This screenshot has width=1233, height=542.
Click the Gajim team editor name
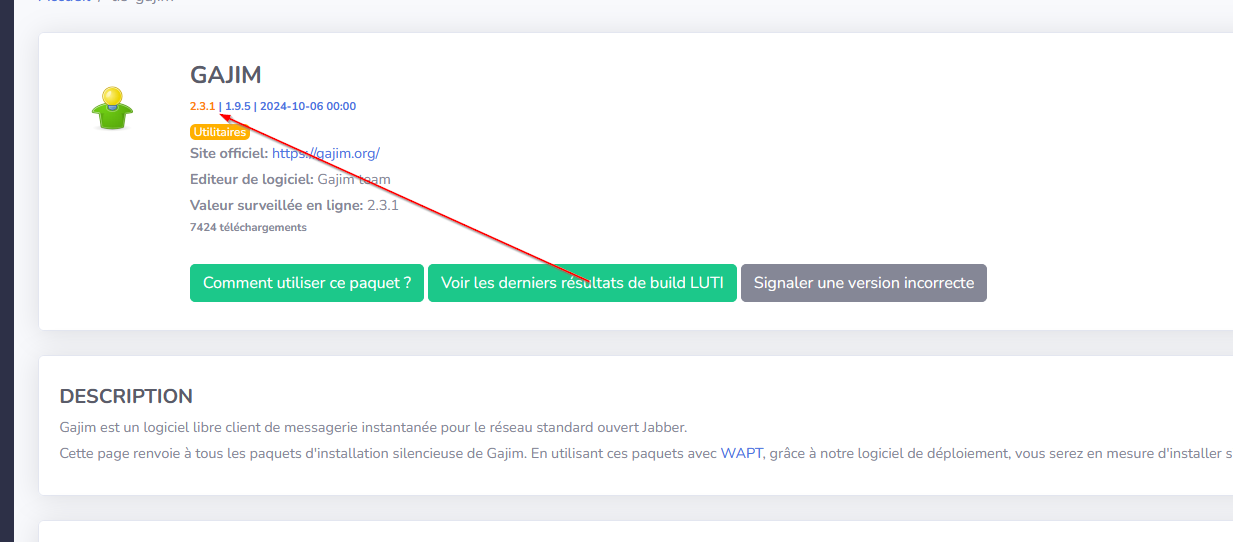point(354,179)
